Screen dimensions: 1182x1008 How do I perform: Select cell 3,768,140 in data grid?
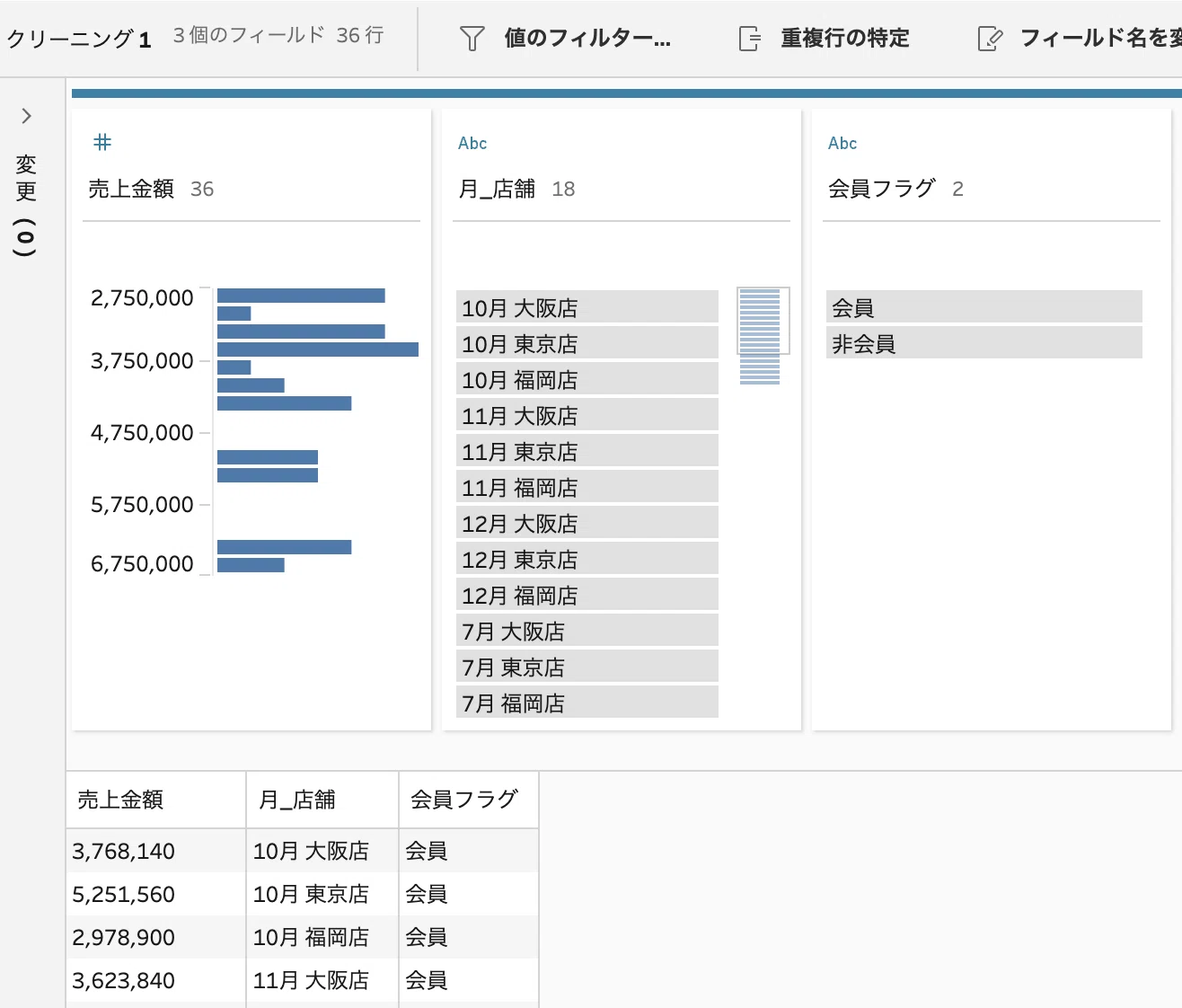[x=156, y=851]
